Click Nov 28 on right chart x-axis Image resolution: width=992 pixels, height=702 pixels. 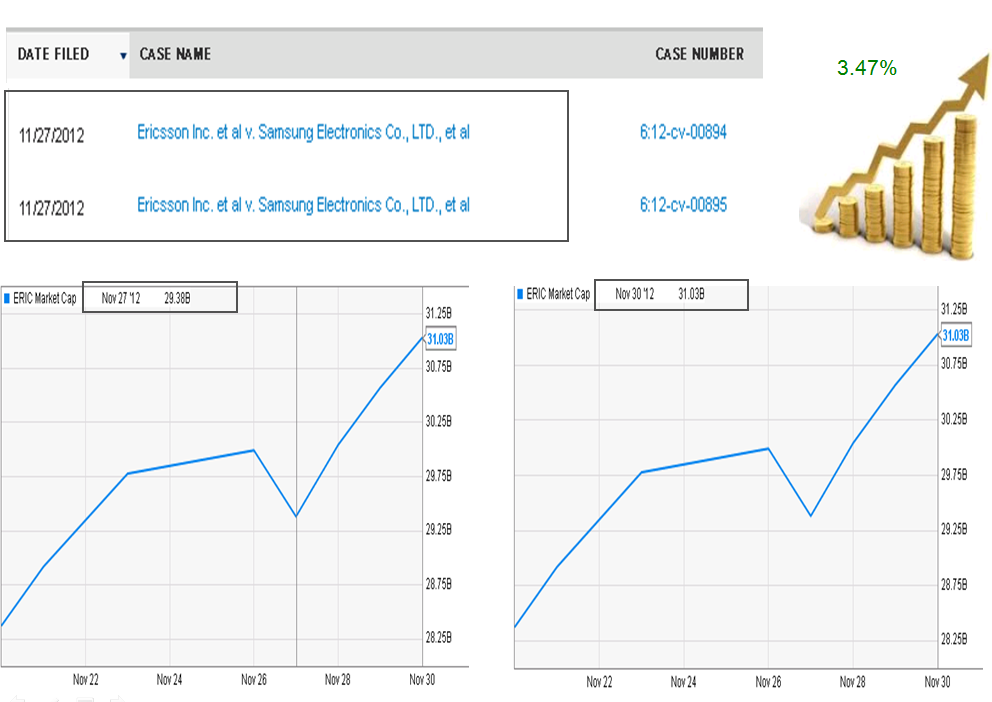[x=852, y=682]
